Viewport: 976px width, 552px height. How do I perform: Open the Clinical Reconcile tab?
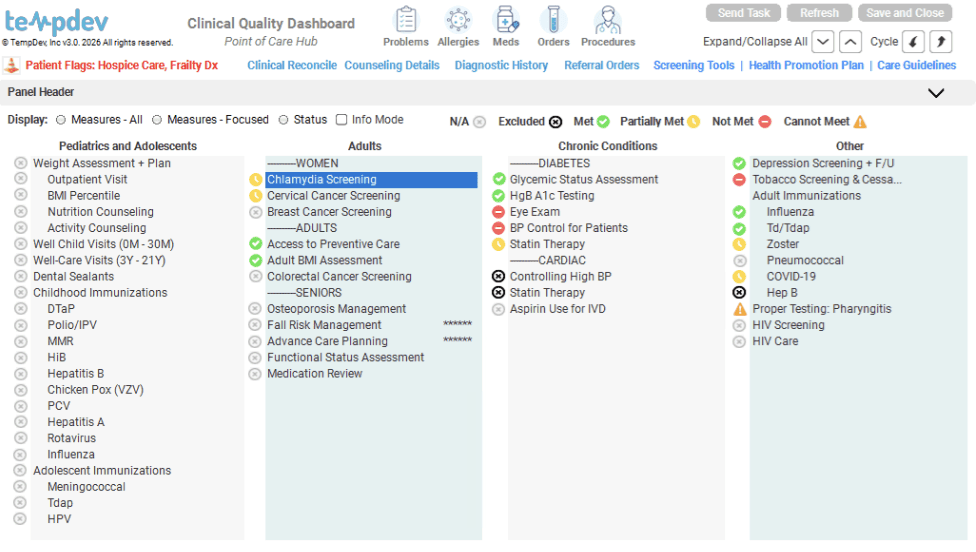(292, 65)
